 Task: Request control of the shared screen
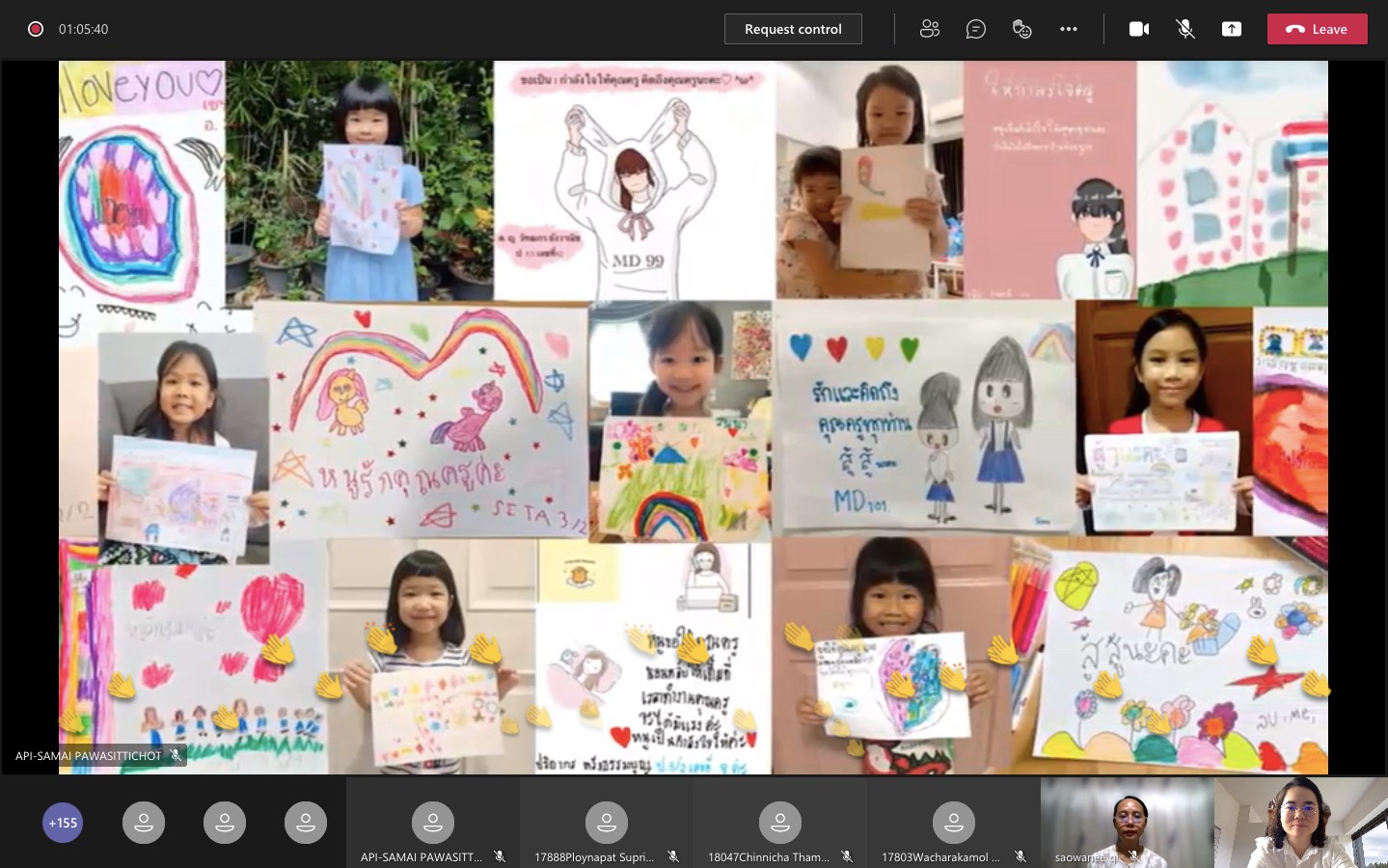click(x=793, y=29)
